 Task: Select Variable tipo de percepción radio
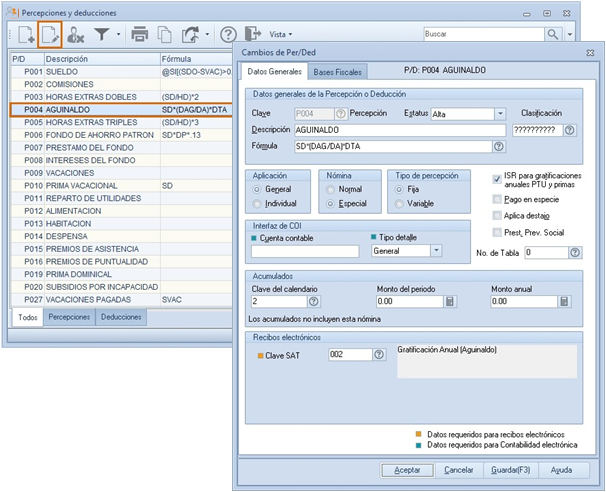399,203
